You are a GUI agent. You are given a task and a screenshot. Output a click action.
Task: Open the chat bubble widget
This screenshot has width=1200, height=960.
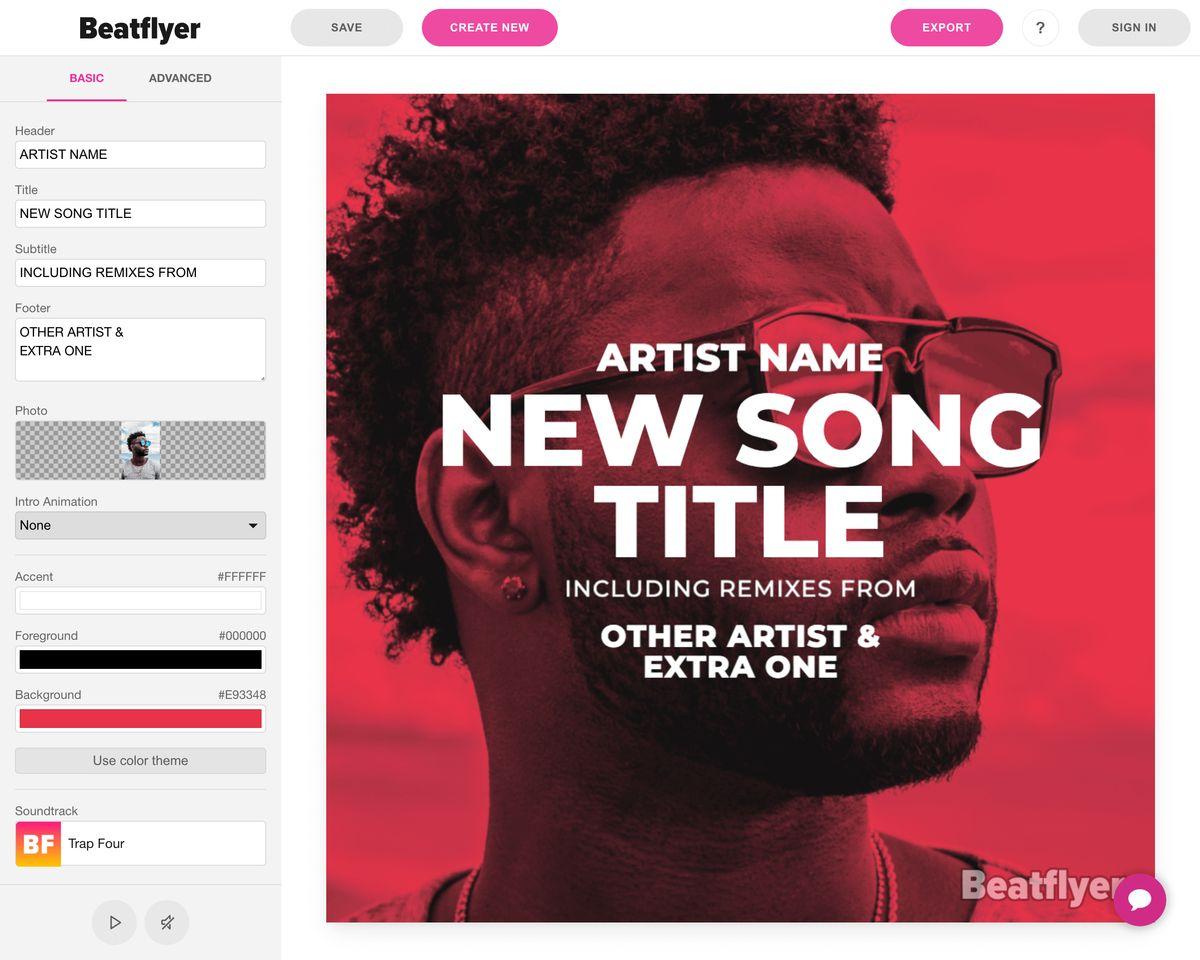(x=1140, y=900)
